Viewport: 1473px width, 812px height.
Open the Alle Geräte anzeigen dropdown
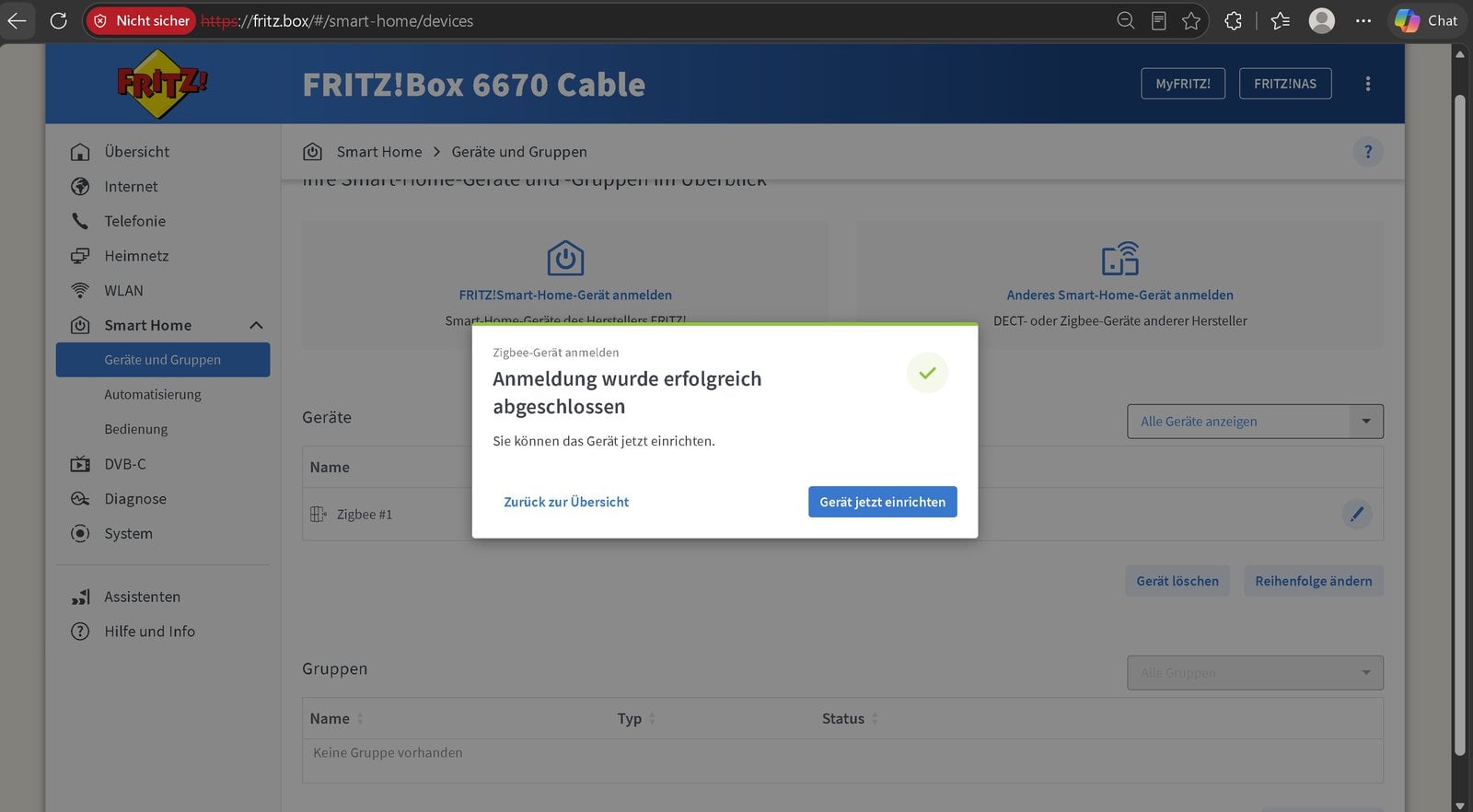(1255, 422)
